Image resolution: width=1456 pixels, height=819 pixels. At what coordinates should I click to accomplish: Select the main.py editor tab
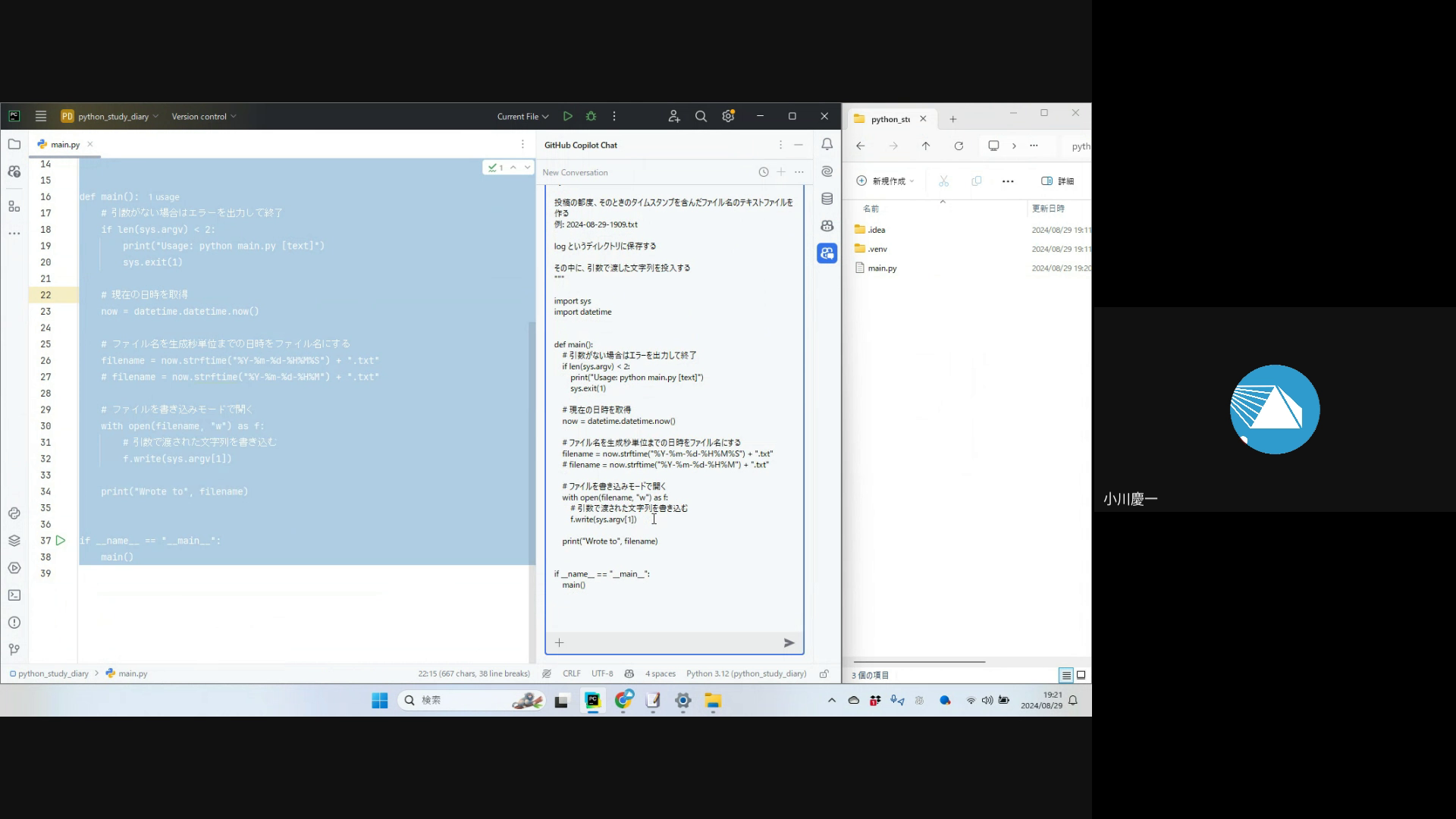(65, 144)
